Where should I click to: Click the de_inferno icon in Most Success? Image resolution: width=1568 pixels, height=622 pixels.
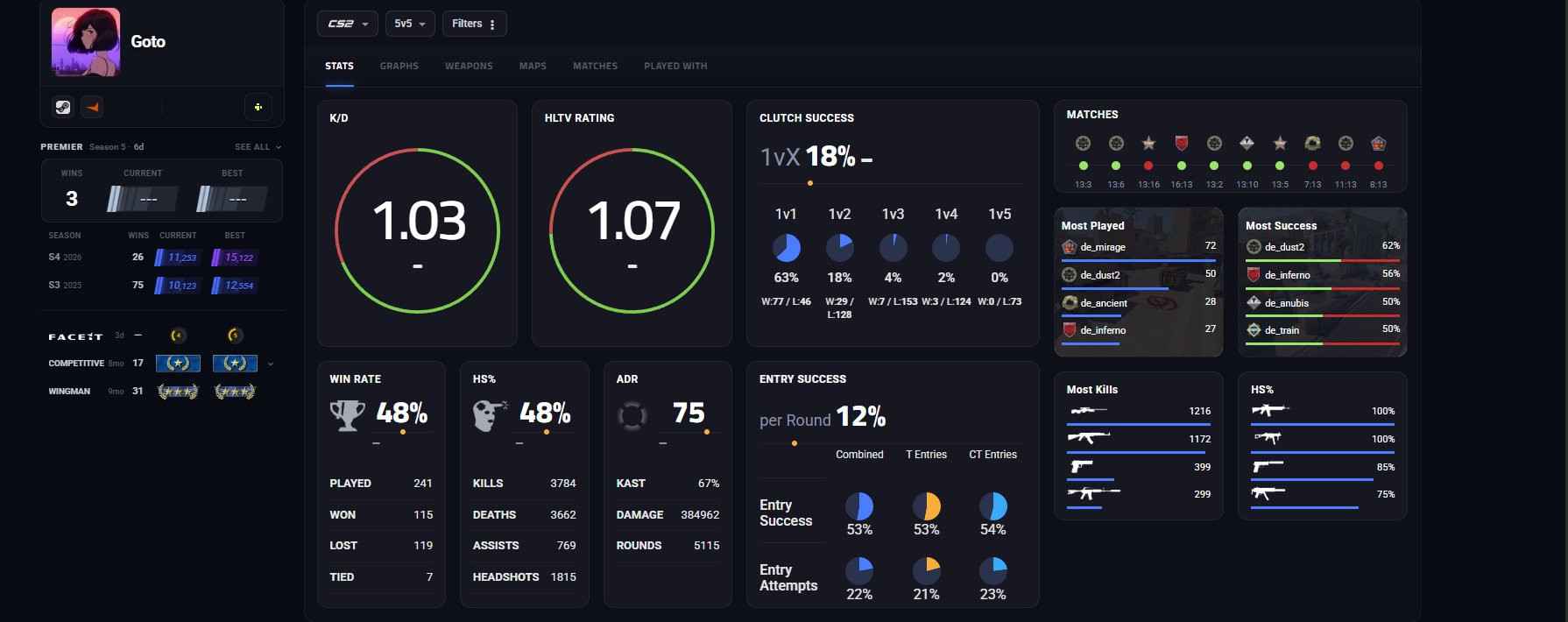[1254, 274]
